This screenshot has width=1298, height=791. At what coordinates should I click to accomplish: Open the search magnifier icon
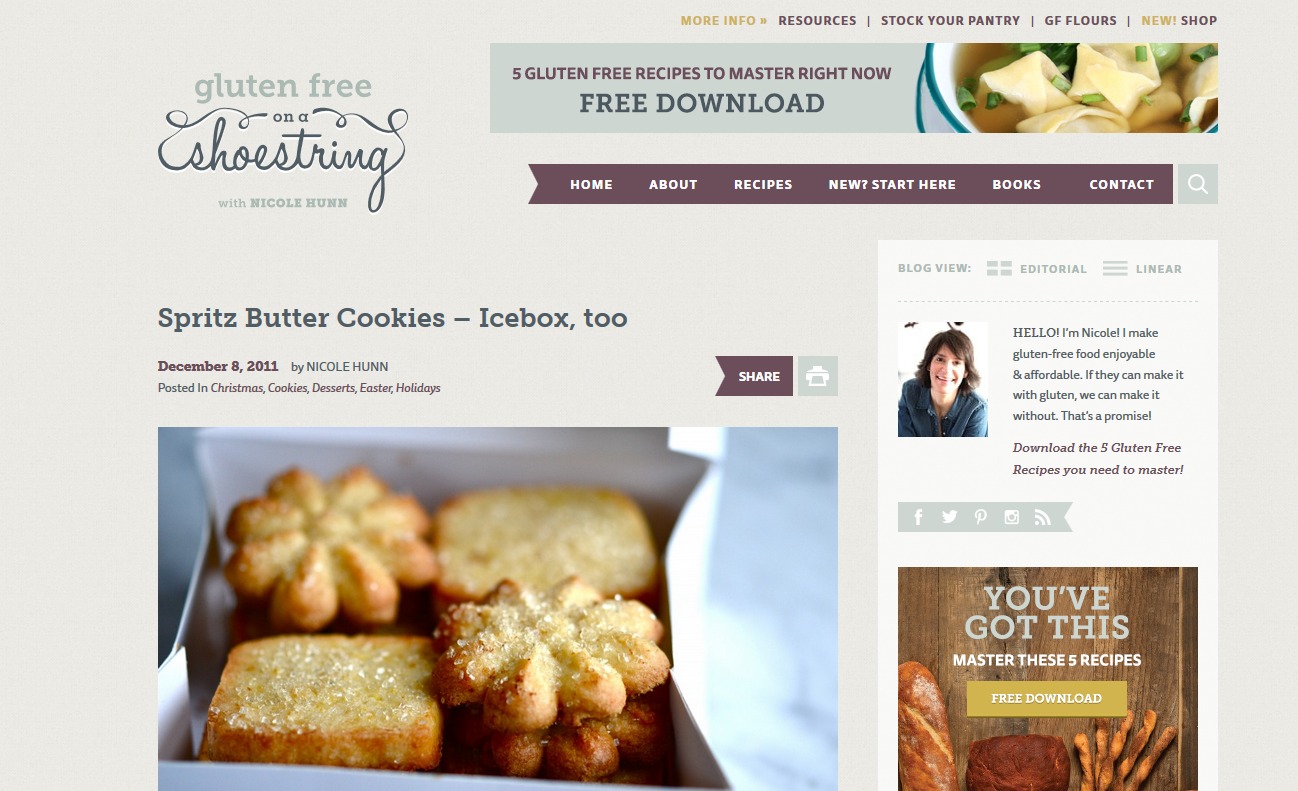point(1198,184)
